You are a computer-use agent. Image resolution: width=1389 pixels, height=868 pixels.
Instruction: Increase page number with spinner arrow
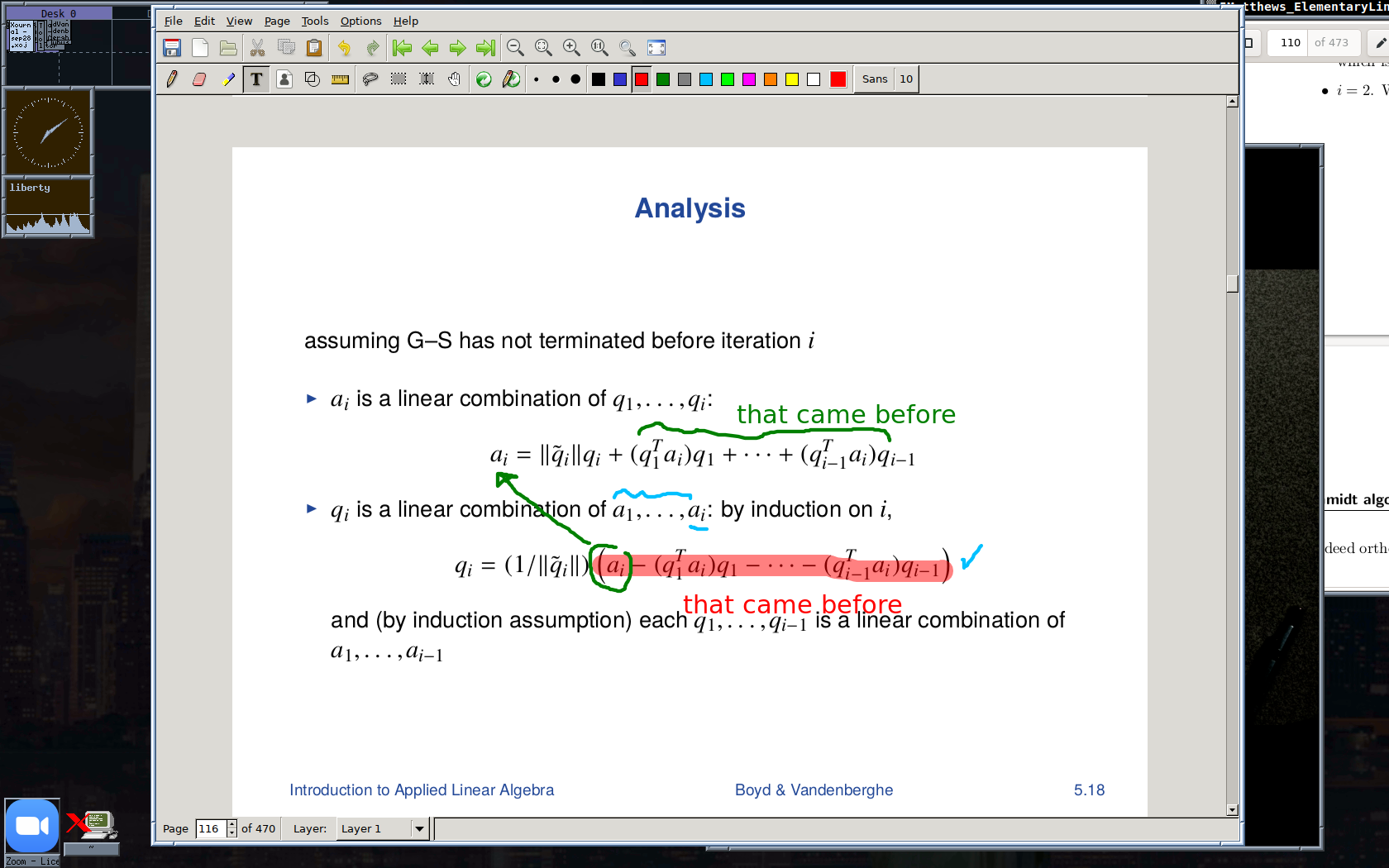232,824
